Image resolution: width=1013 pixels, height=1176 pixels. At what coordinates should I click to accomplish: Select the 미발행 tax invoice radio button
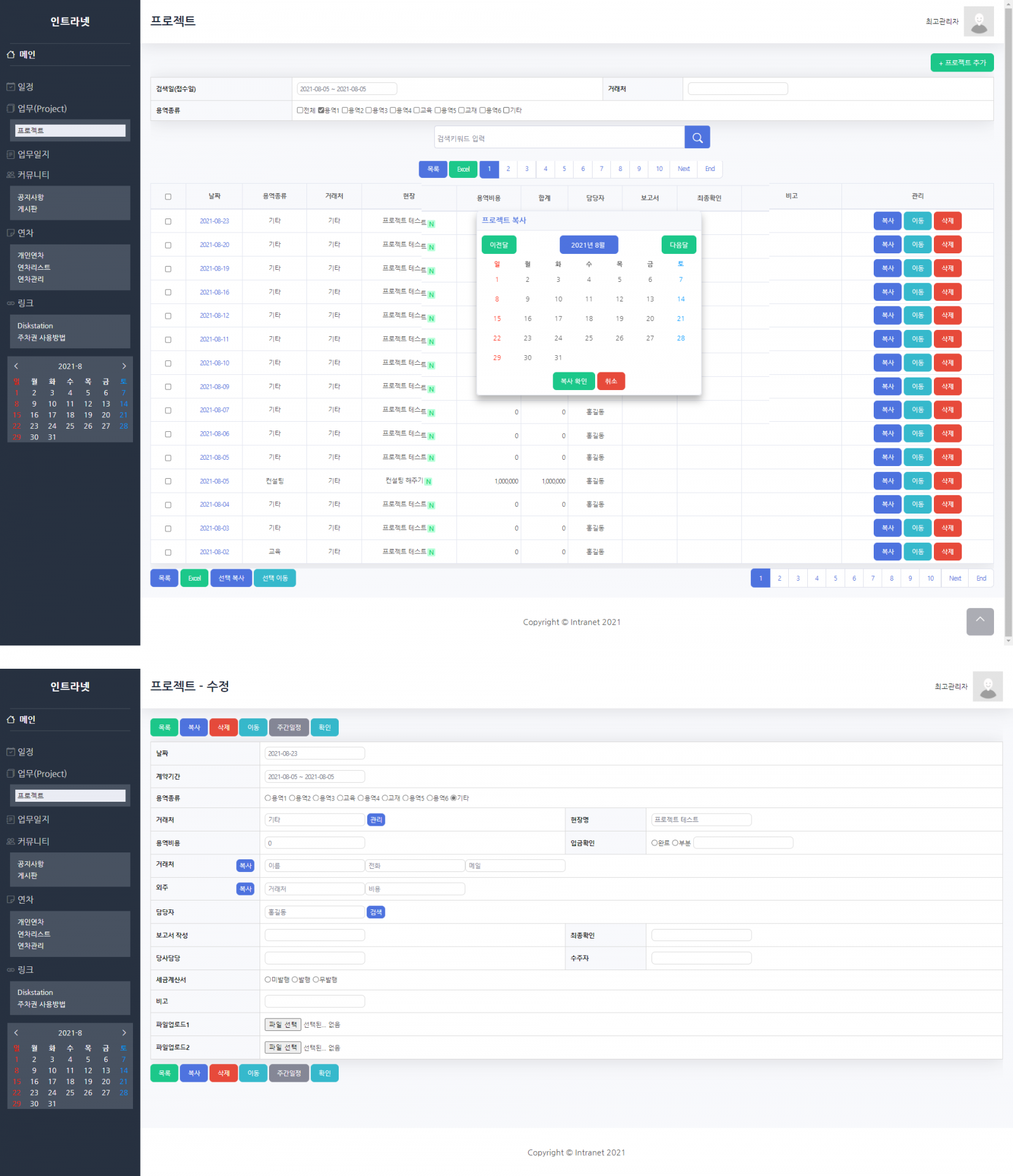[x=268, y=980]
